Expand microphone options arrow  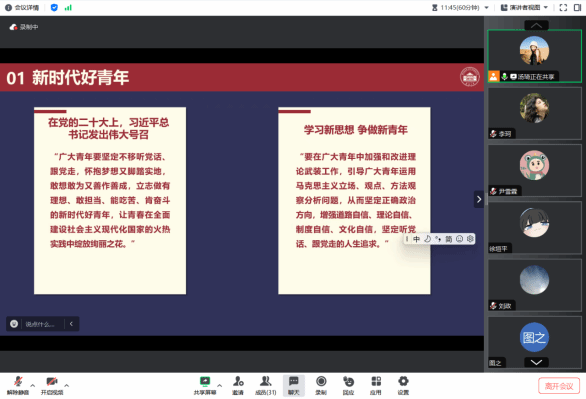(x=33, y=385)
